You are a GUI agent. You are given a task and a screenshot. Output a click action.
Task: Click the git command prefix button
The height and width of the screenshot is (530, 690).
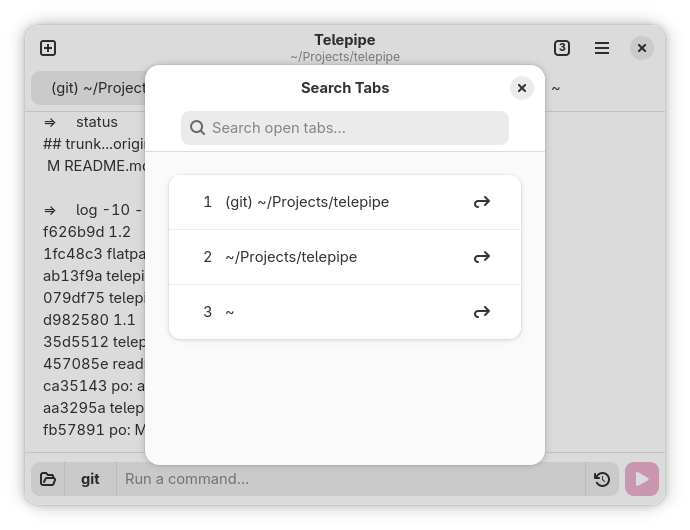coord(90,479)
